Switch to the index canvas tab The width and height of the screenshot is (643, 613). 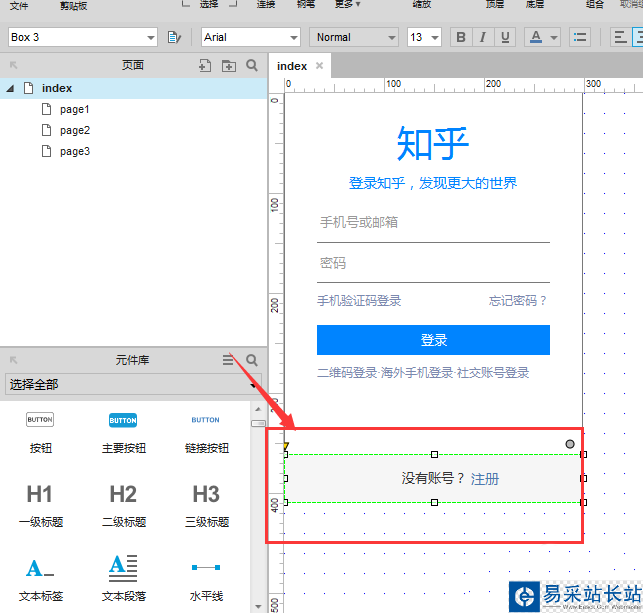tap(292, 66)
